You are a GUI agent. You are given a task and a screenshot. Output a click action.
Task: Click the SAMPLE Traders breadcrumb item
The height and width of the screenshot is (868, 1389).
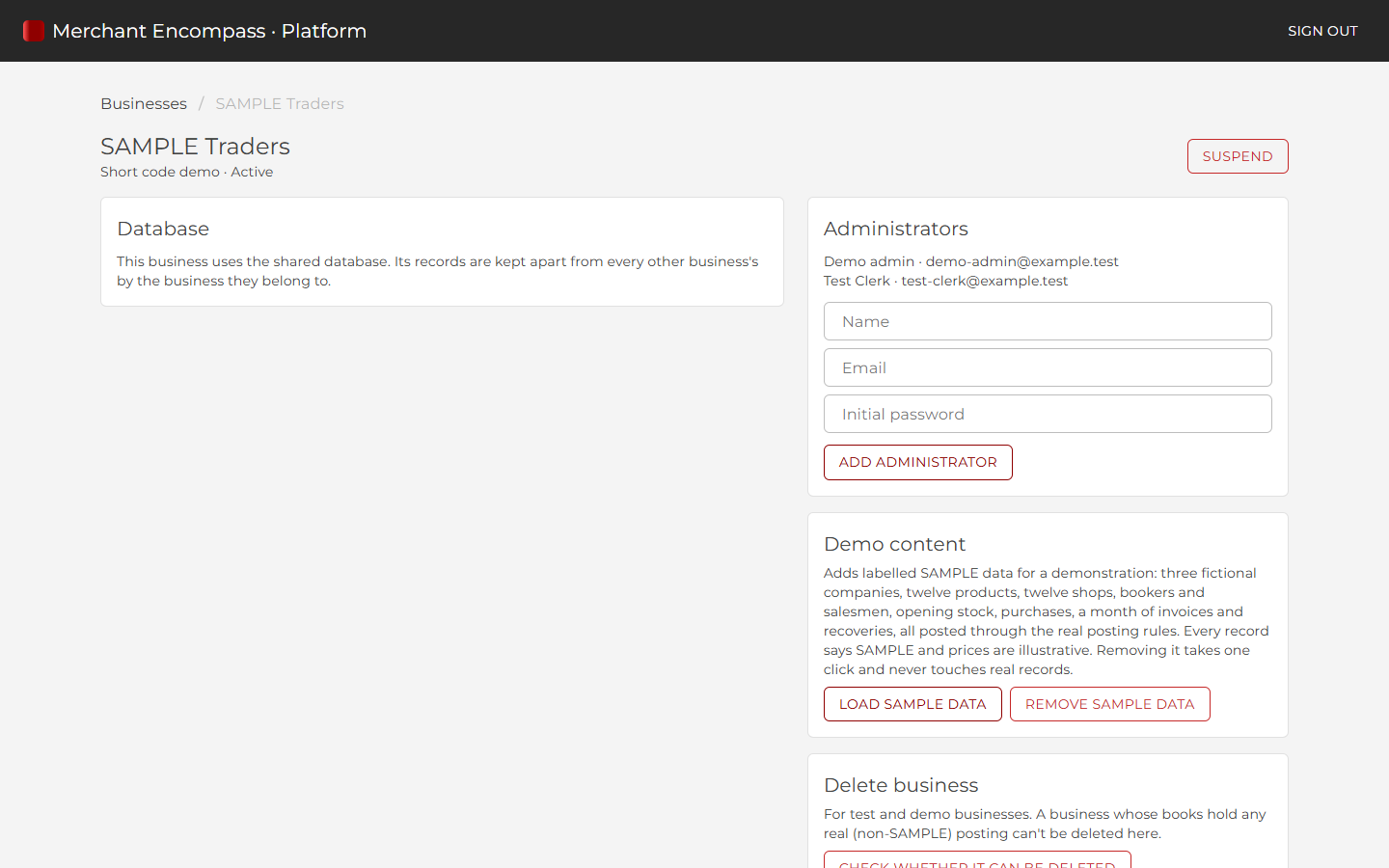pyautogui.click(x=280, y=103)
